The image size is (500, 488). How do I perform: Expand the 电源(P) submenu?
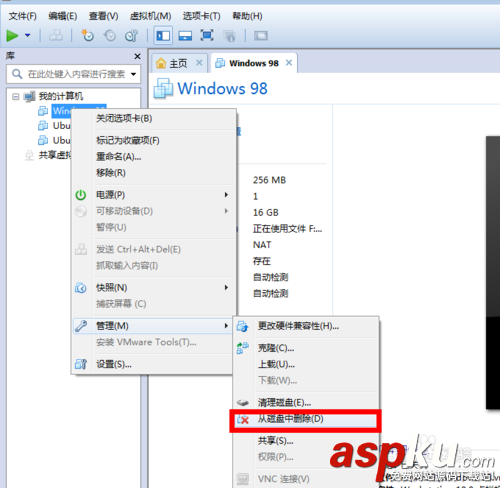[x=153, y=195]
